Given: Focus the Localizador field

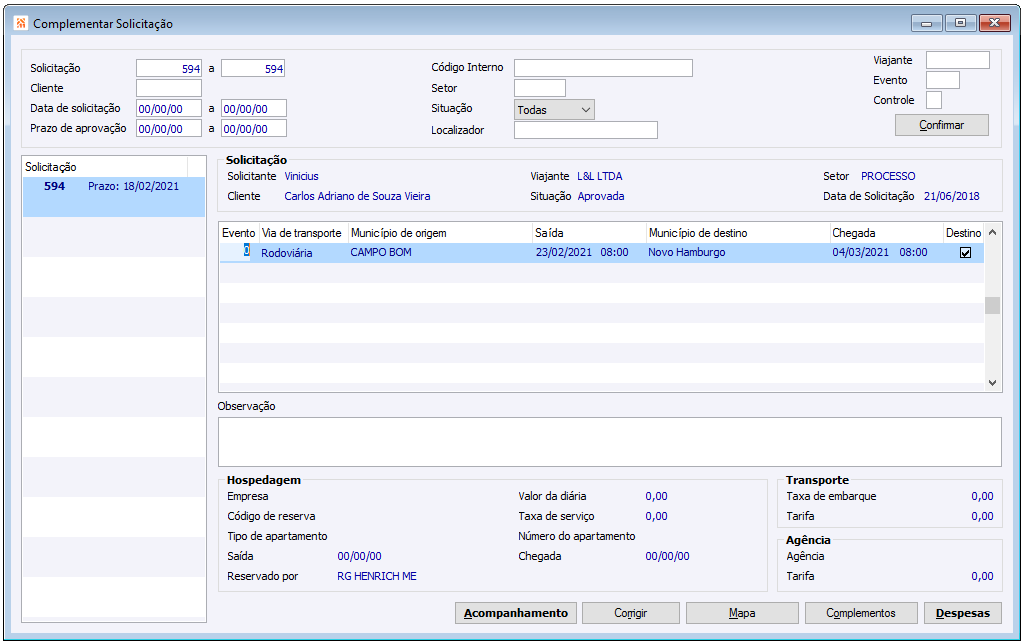Looking at the screenshot, I should coord(585,130).
